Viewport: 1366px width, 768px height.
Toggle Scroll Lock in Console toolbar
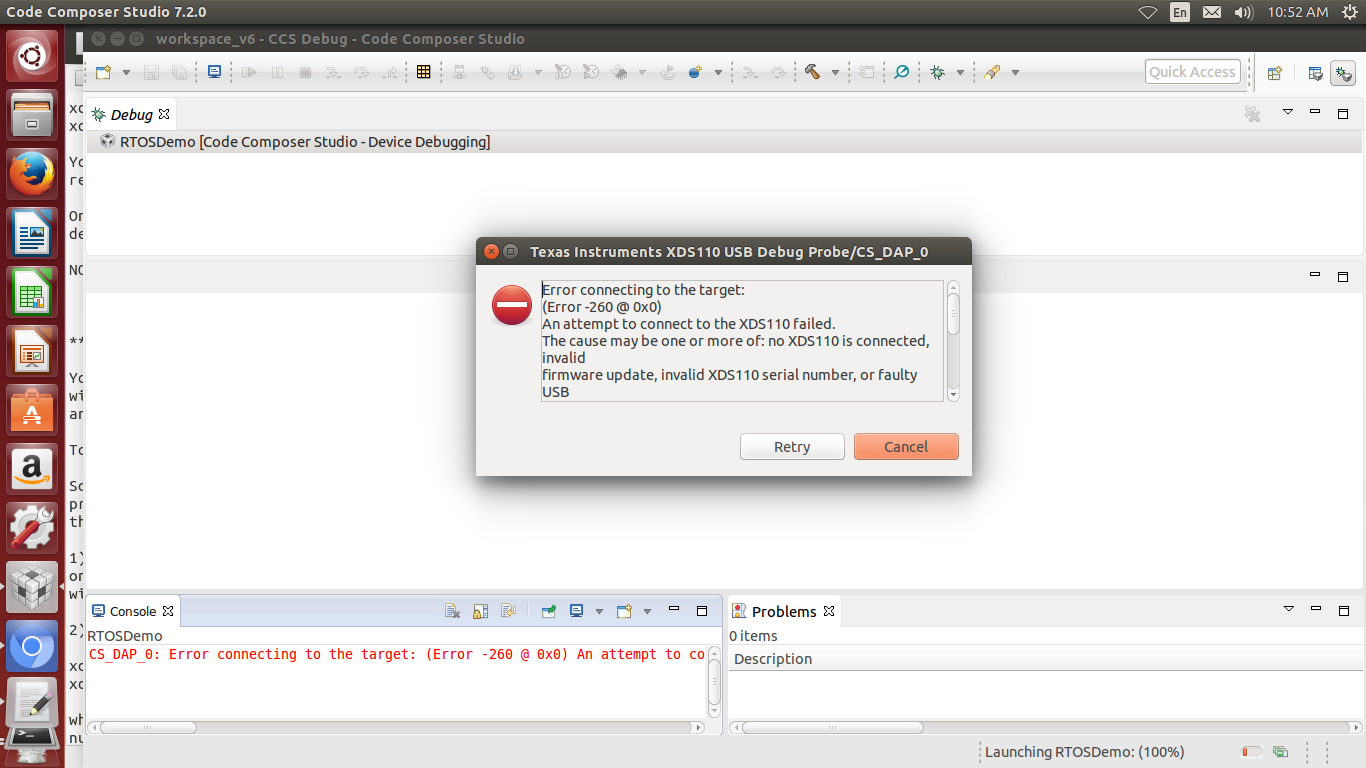(480, 611)
